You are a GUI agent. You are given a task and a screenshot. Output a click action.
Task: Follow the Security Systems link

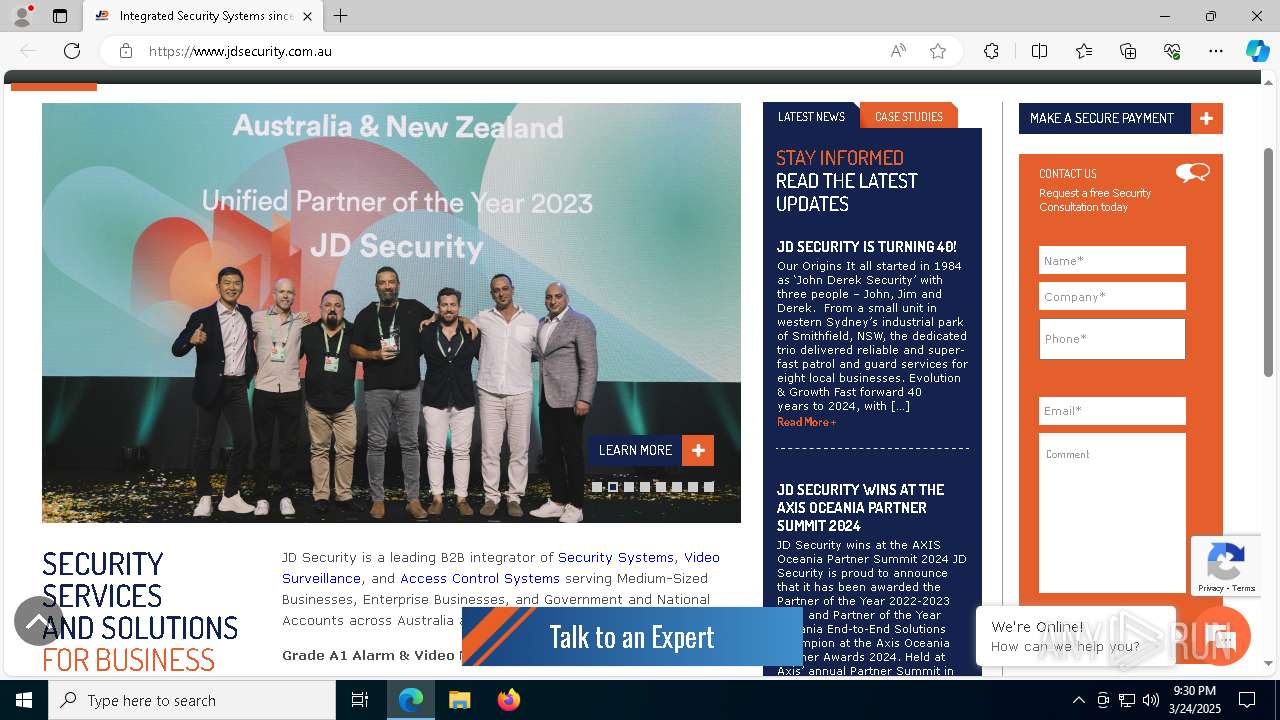coord(616,557)
